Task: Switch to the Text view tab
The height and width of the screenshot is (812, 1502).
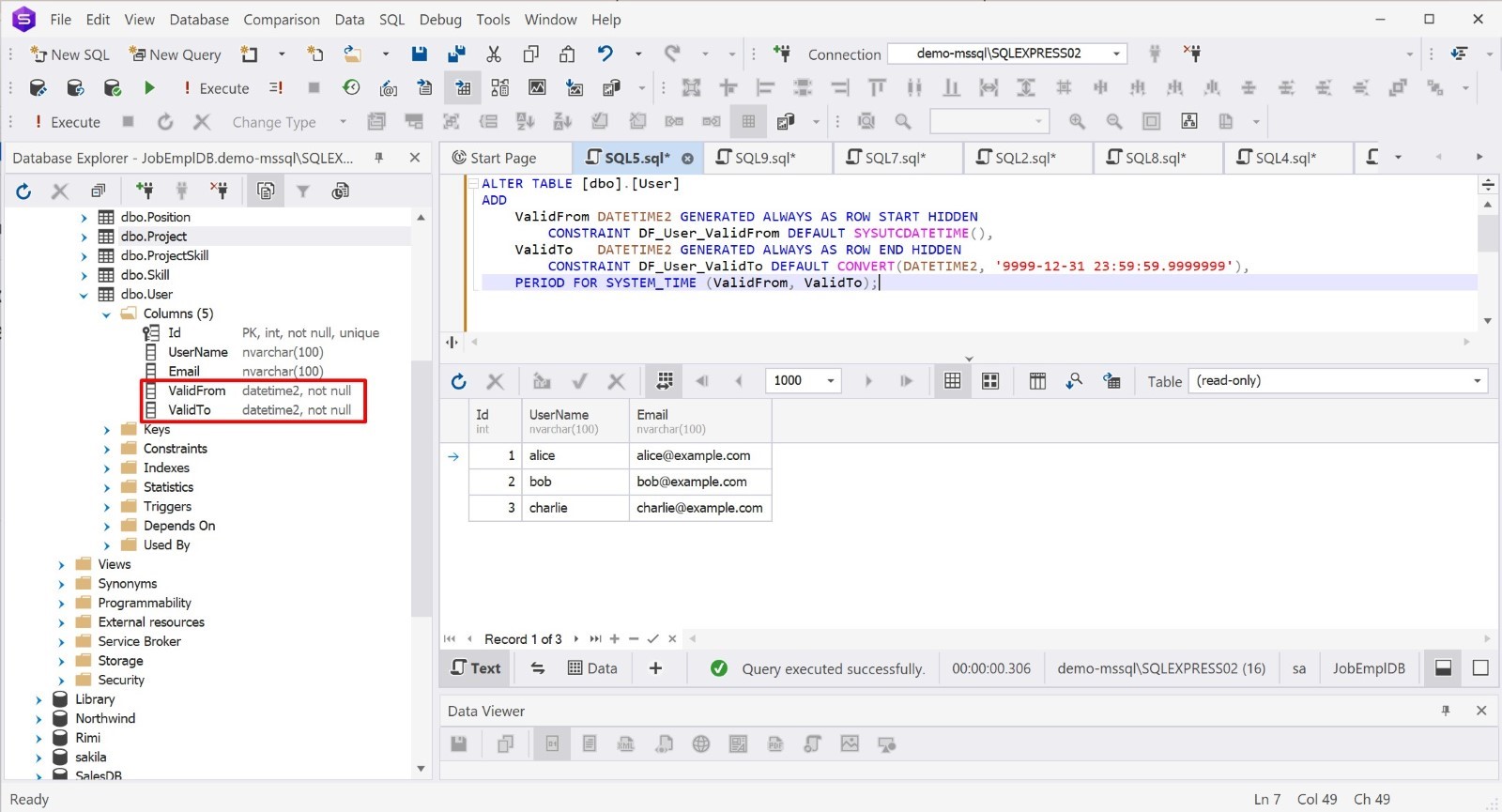Action: (x=476, y=668)
